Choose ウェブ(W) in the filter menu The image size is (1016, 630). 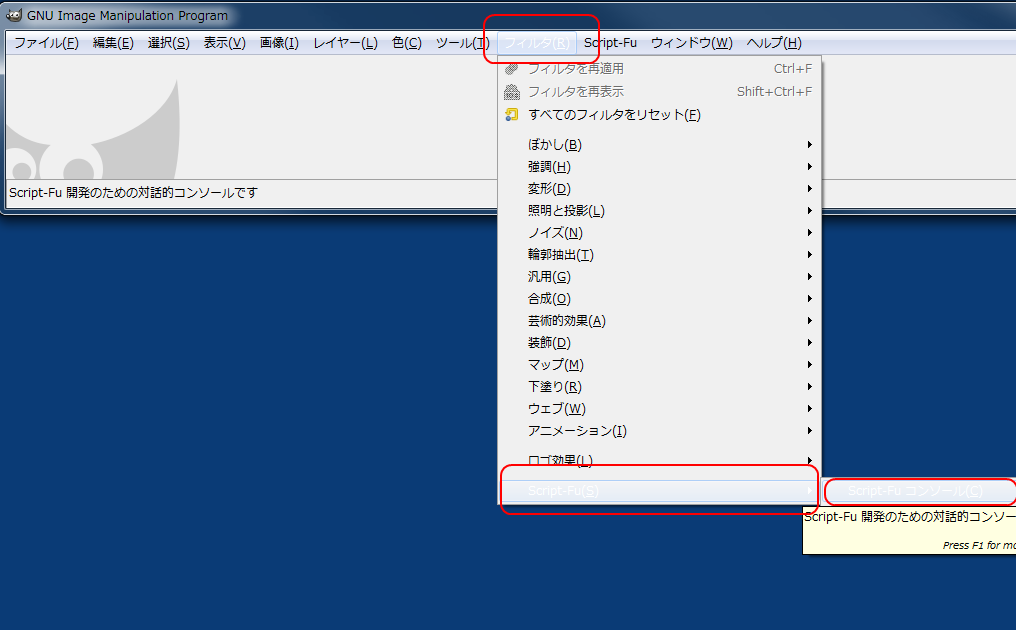tap(660, 409)
